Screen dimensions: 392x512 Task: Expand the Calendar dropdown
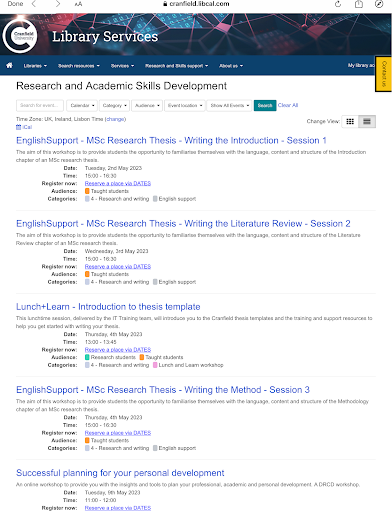pyautogui.click(x=82, y=105)
